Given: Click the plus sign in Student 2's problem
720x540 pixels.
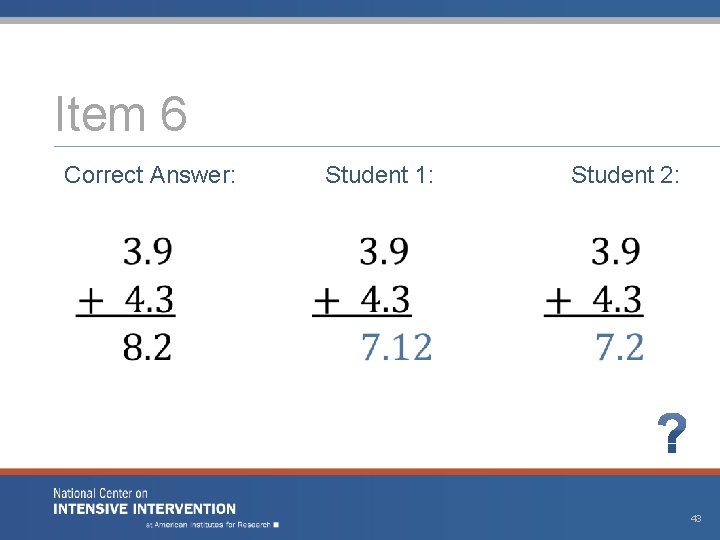Looking at the screenshot, I should coord(558,303).
